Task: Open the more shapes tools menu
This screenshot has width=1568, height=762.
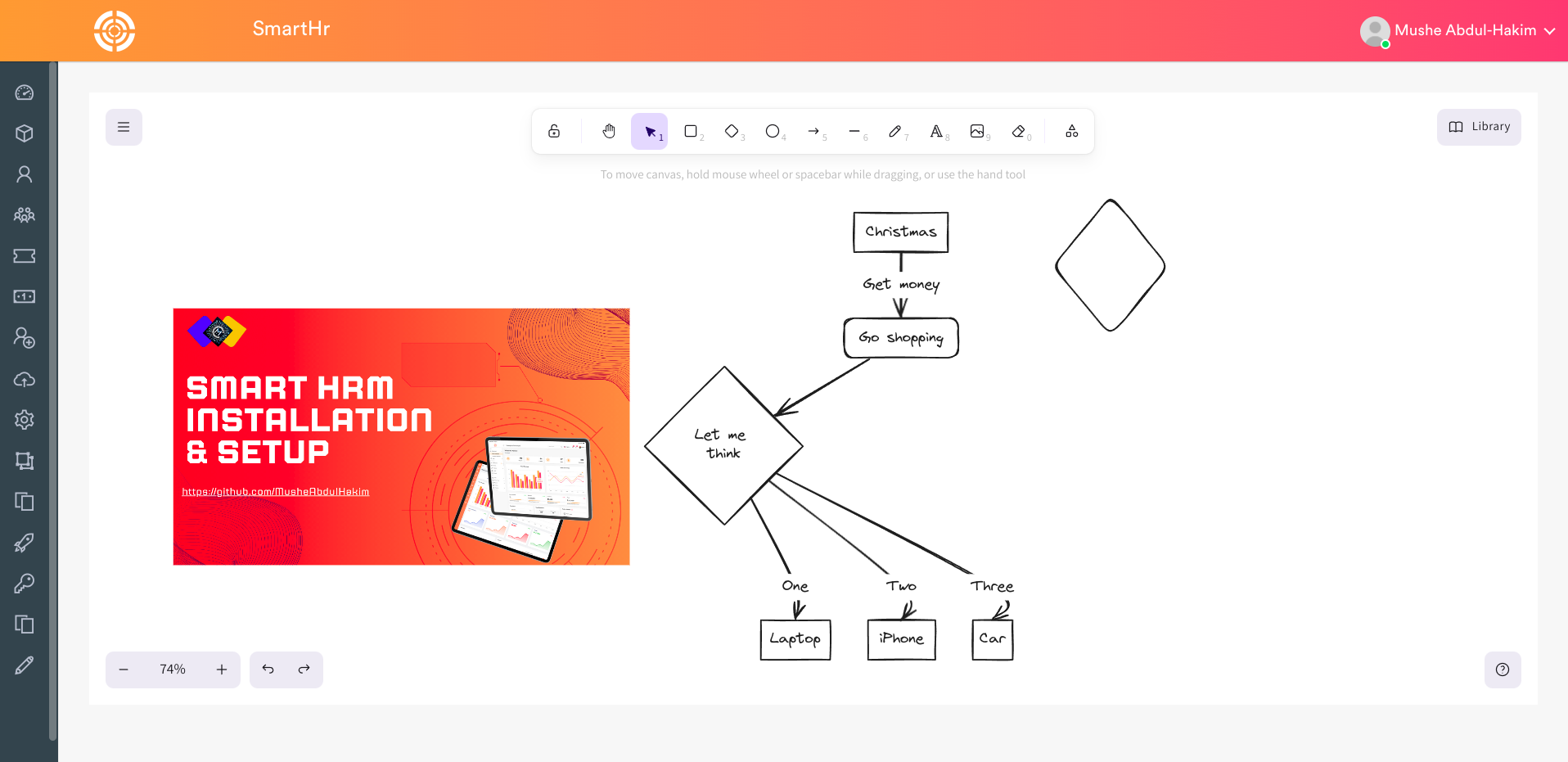Action: coord(1072,131)
